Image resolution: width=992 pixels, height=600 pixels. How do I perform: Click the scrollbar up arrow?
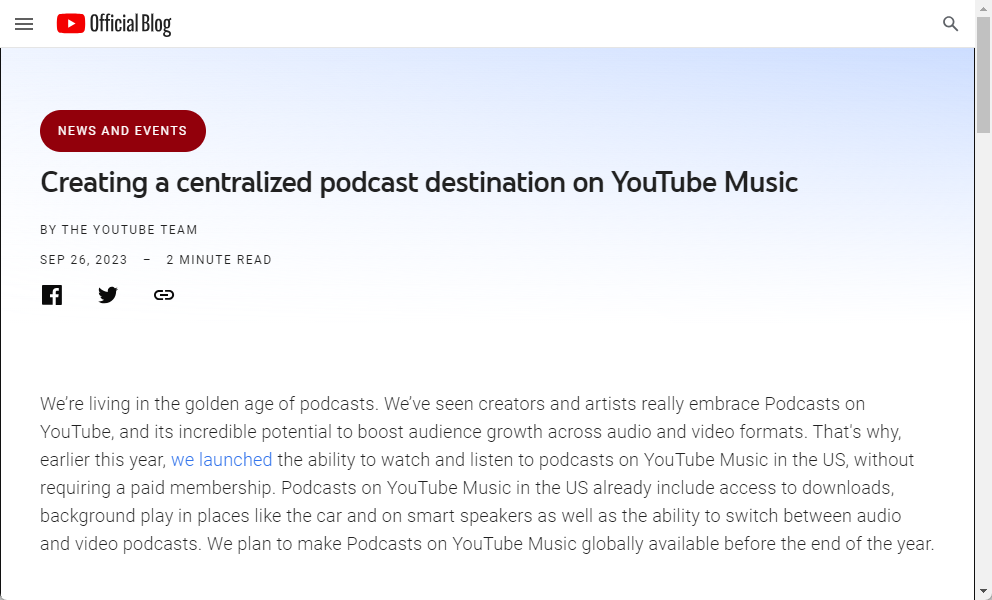click(x=981, y=8)
